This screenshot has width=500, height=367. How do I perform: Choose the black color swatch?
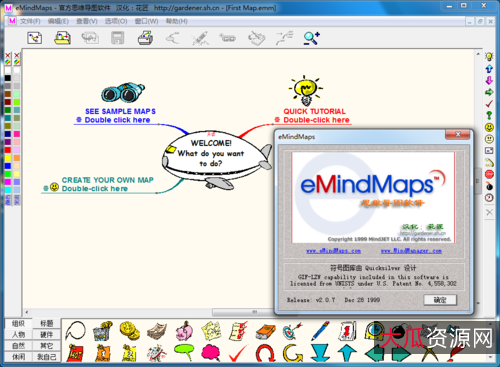click(8, 78)
